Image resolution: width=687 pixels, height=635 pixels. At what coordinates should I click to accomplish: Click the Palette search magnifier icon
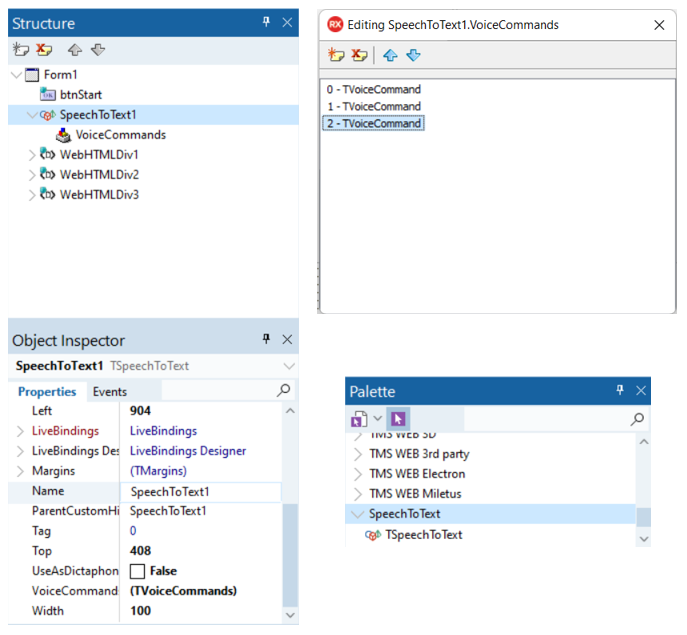(x=637, y=419)
